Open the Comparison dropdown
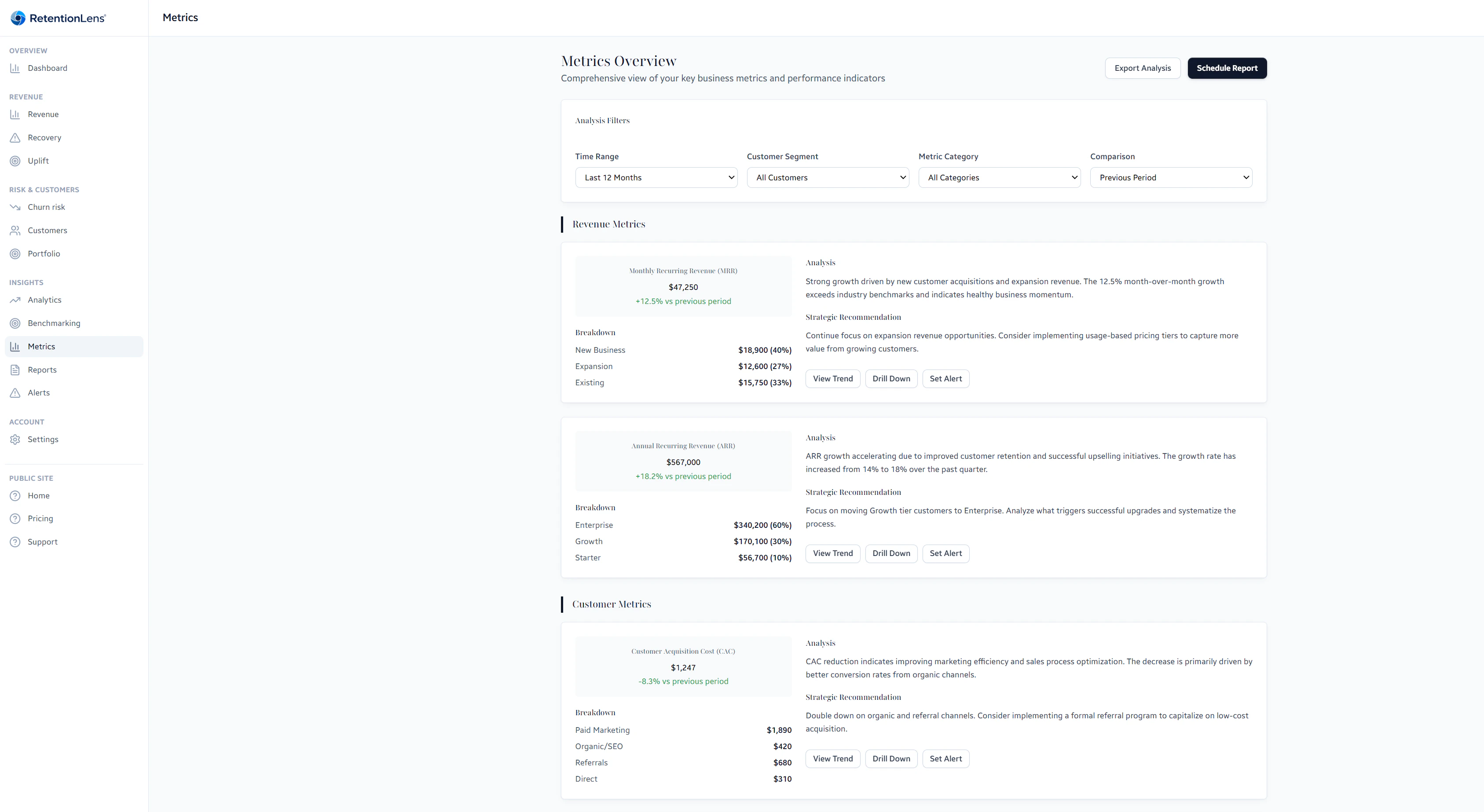 (x=1171, y=177)
